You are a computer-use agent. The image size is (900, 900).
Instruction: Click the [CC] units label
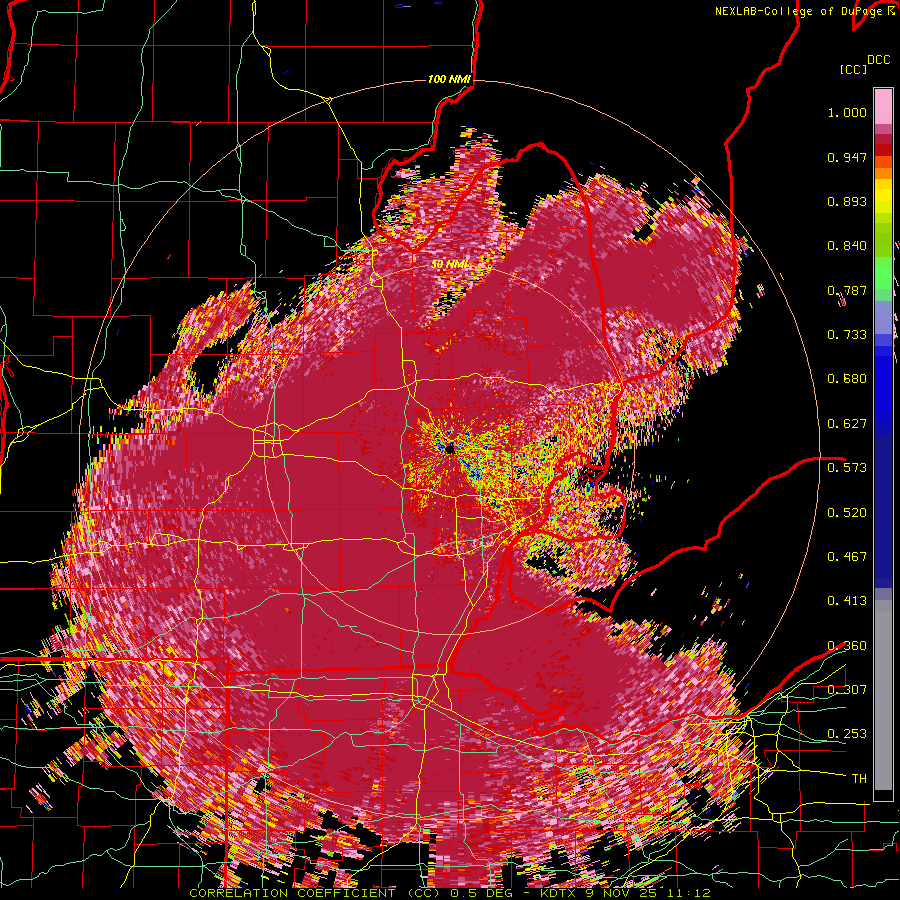tap(853, 69)
